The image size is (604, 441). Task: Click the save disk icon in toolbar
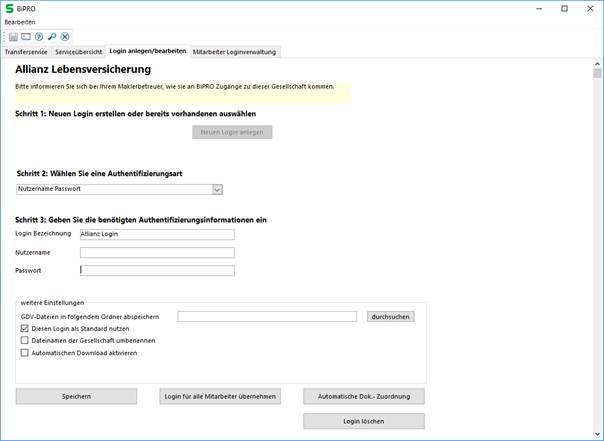point(14,37)
